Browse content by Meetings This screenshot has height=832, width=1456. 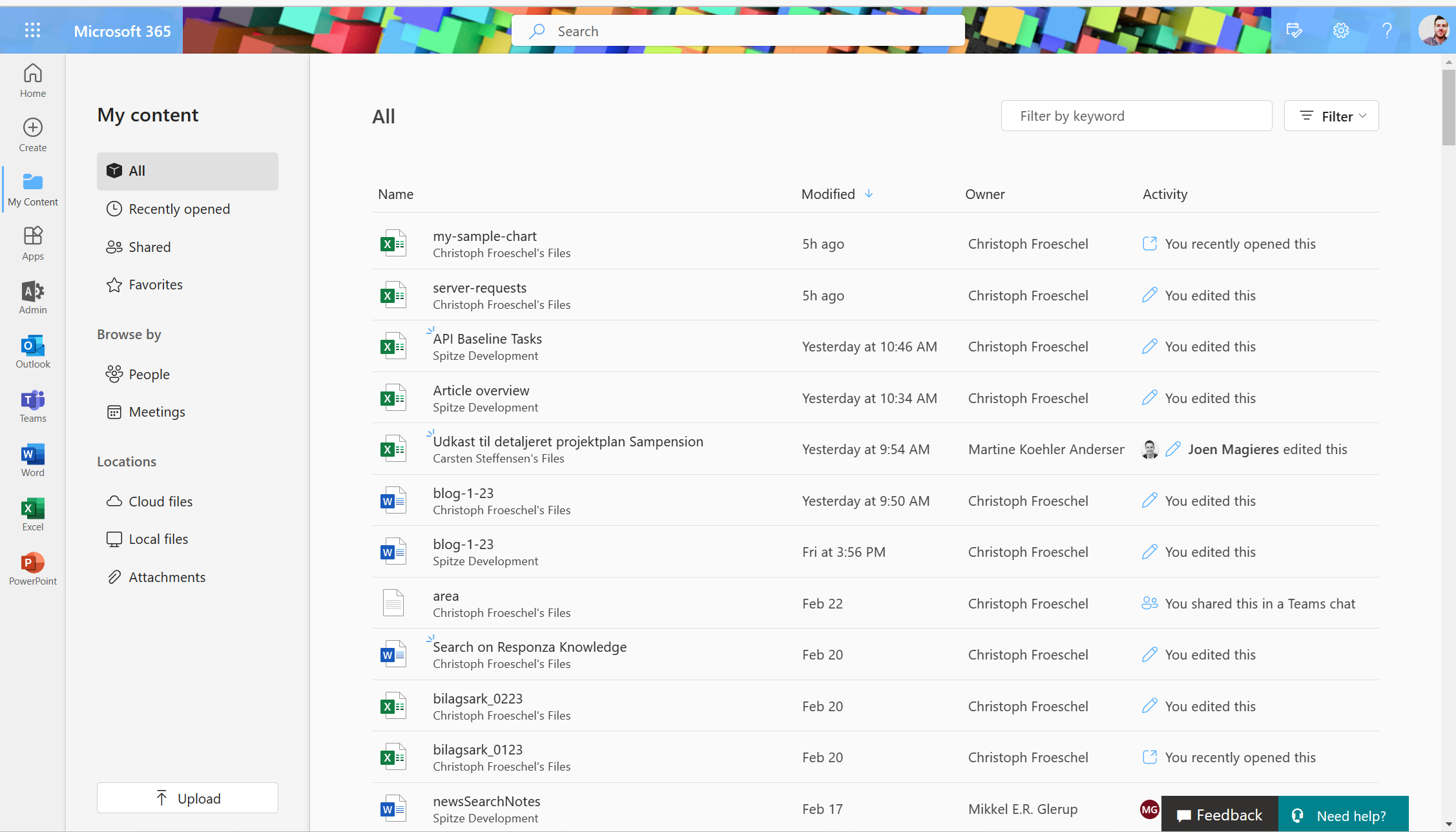[156, 412]
